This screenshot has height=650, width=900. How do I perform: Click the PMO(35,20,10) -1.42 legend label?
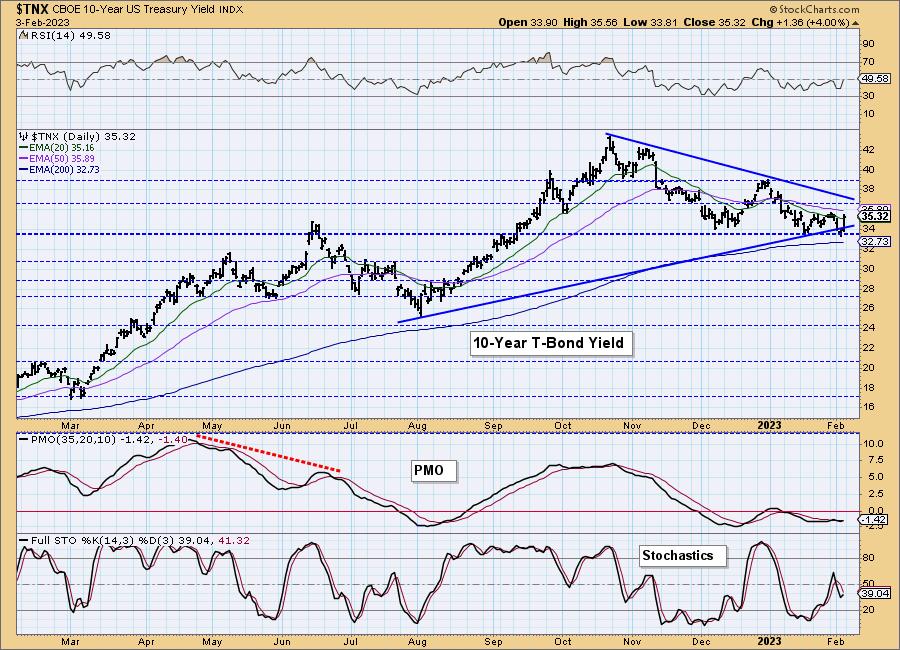pyautogui.click(x=86, y=439)
